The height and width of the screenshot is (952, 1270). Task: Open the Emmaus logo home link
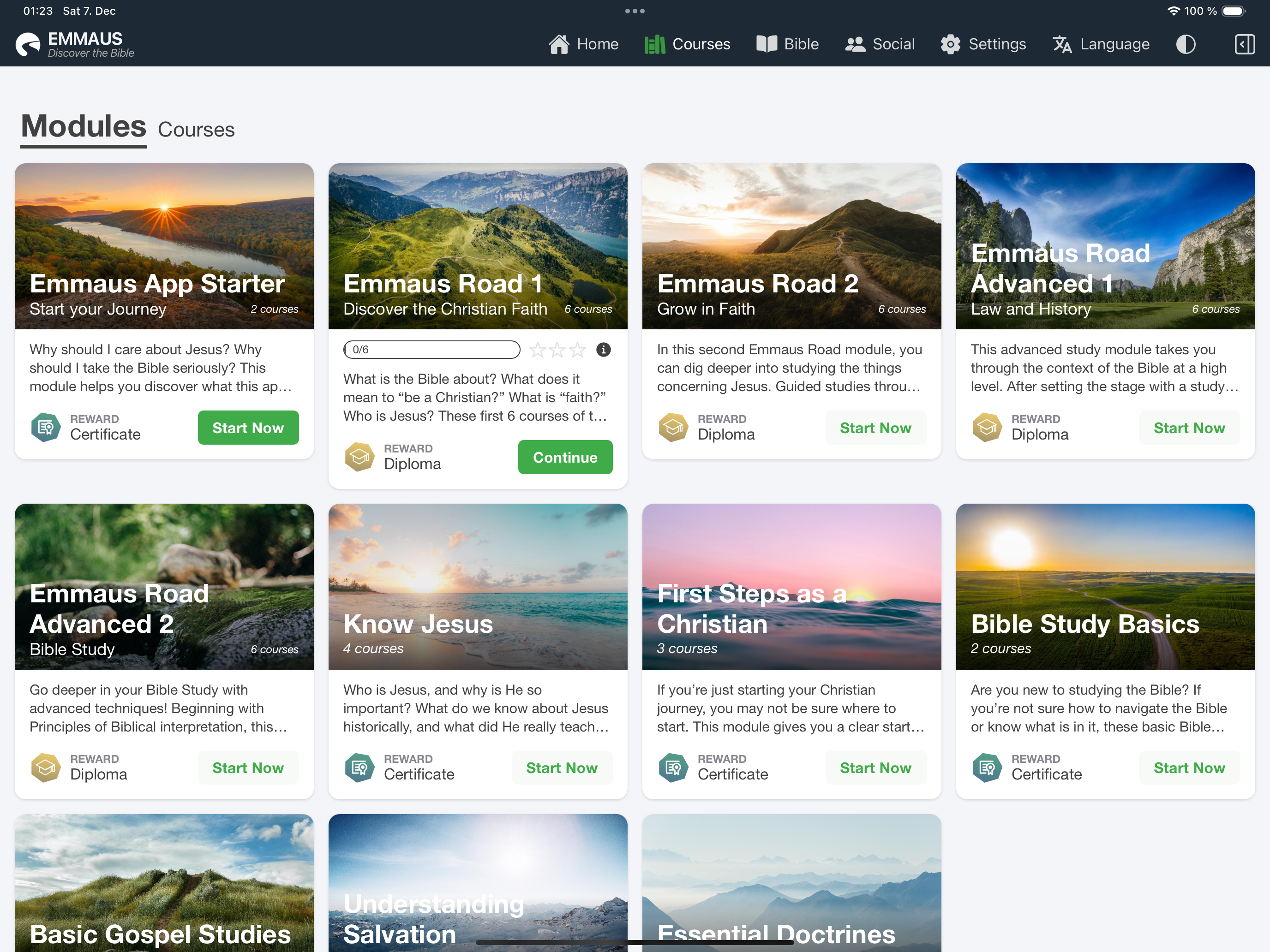75,44
